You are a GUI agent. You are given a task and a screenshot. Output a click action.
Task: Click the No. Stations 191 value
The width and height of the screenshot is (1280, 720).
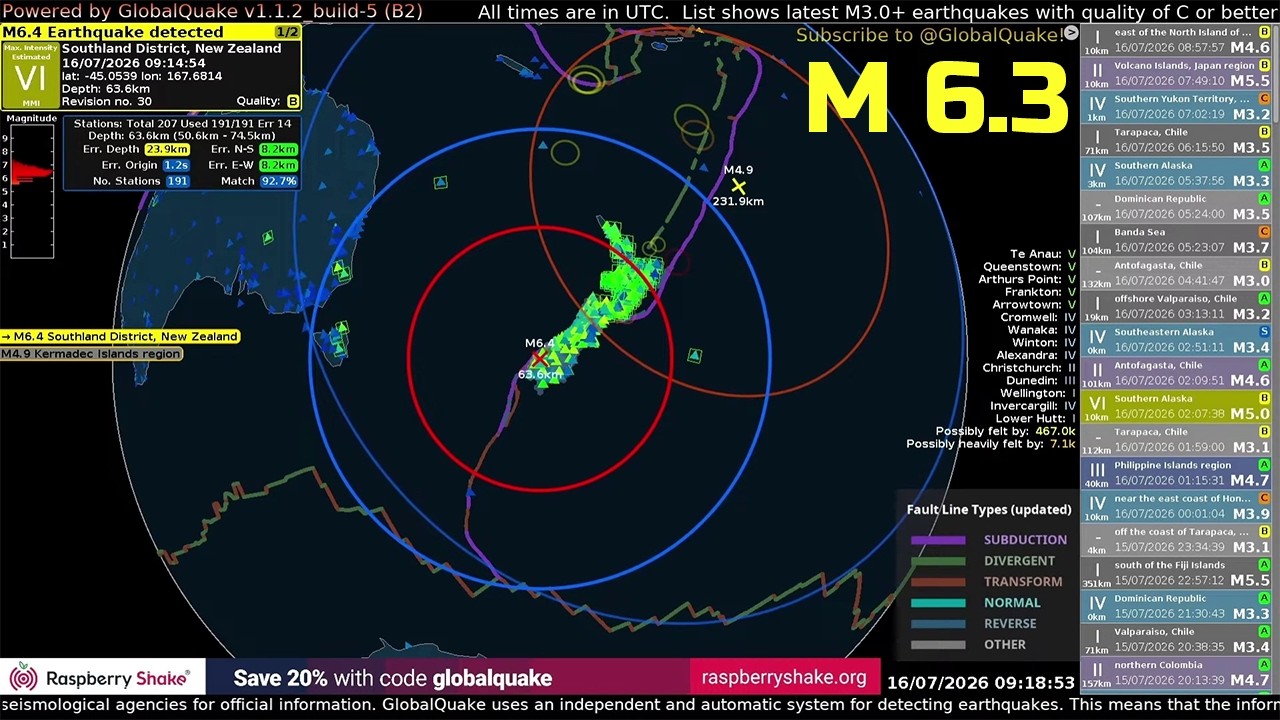[177, 181]
